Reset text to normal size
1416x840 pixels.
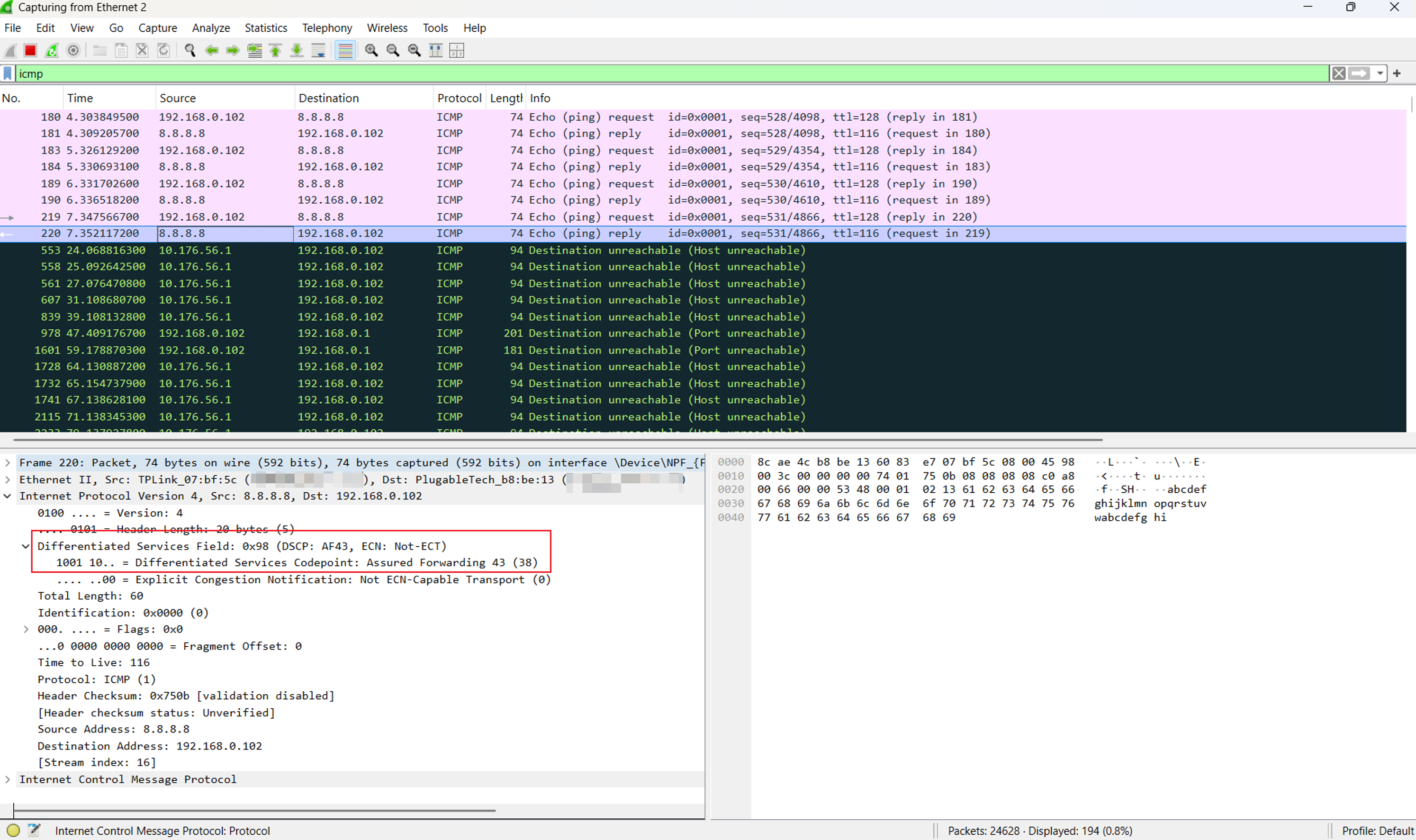414,50
